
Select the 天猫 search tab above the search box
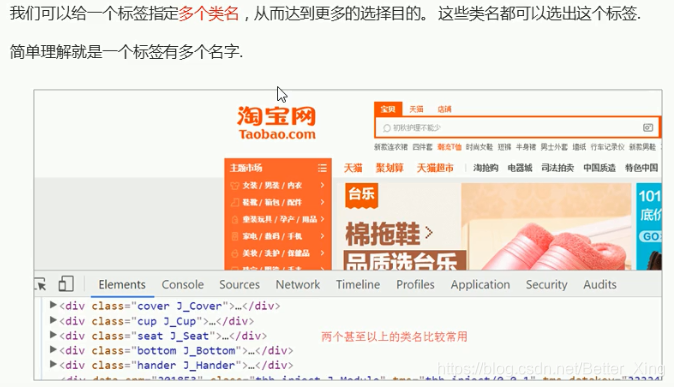click(416, 109)
